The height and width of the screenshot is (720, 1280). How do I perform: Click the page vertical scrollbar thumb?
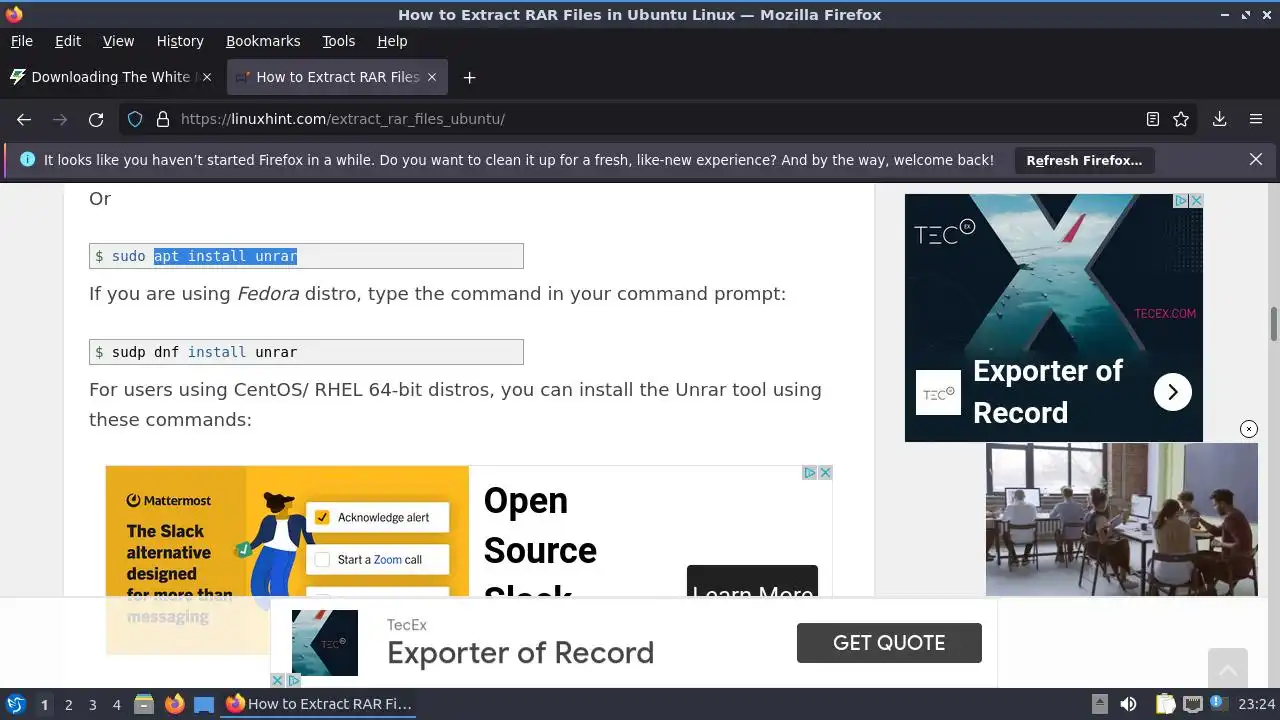[x=1274, y=325]
